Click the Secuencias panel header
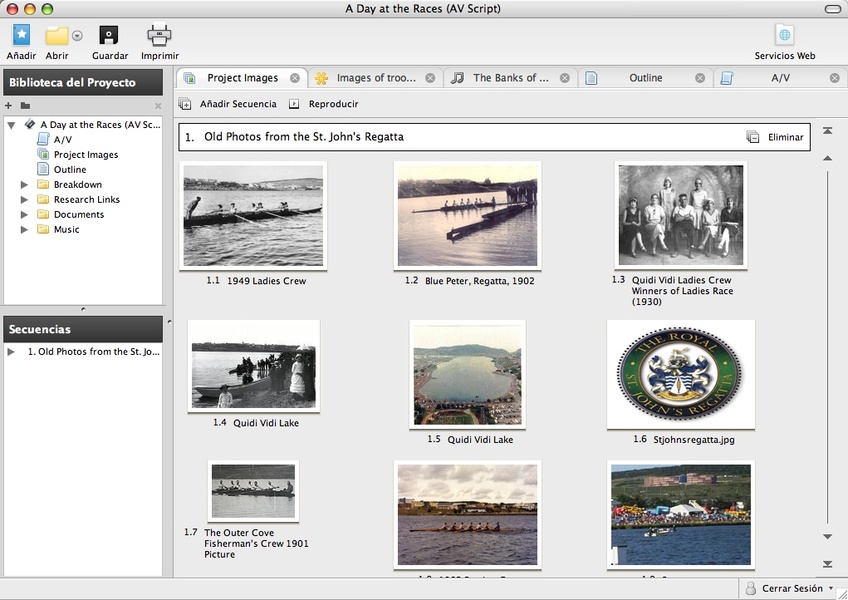 tap(83, 329)
